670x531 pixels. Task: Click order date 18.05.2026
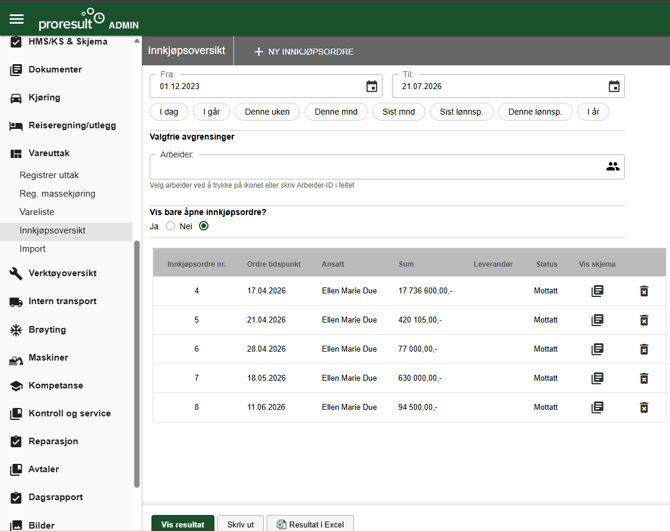[x=266, y=378]
